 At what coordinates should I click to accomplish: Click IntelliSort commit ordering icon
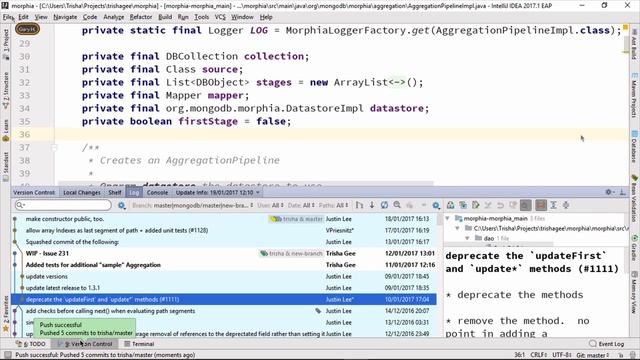coord(360,205)
